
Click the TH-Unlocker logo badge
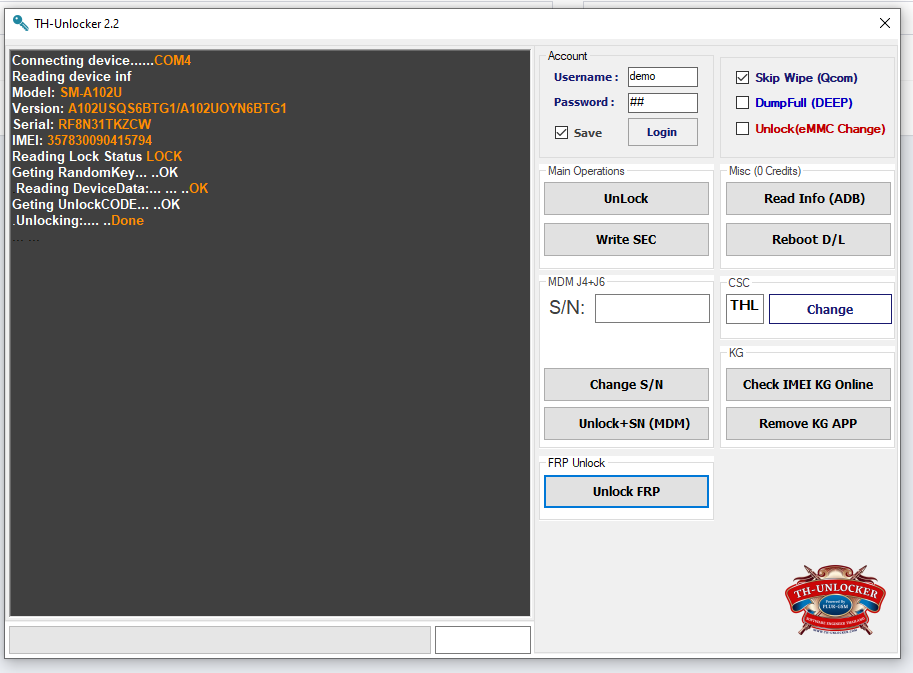click(x=836, y=600)
